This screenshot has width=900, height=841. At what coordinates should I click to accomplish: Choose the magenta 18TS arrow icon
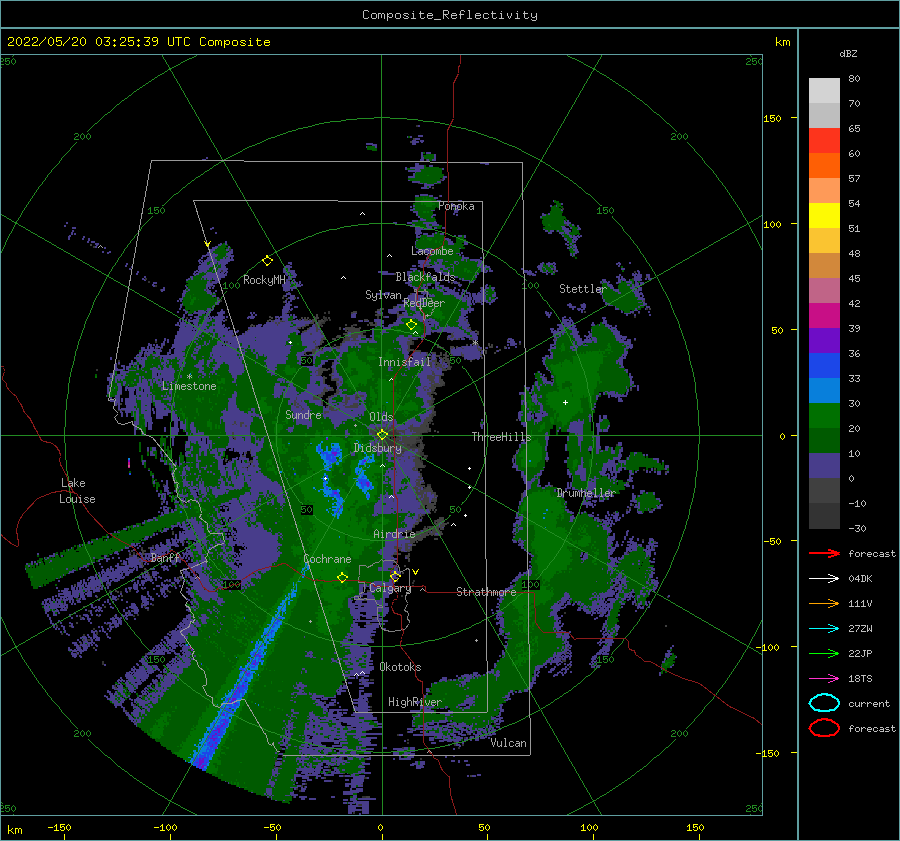point(824,679)
